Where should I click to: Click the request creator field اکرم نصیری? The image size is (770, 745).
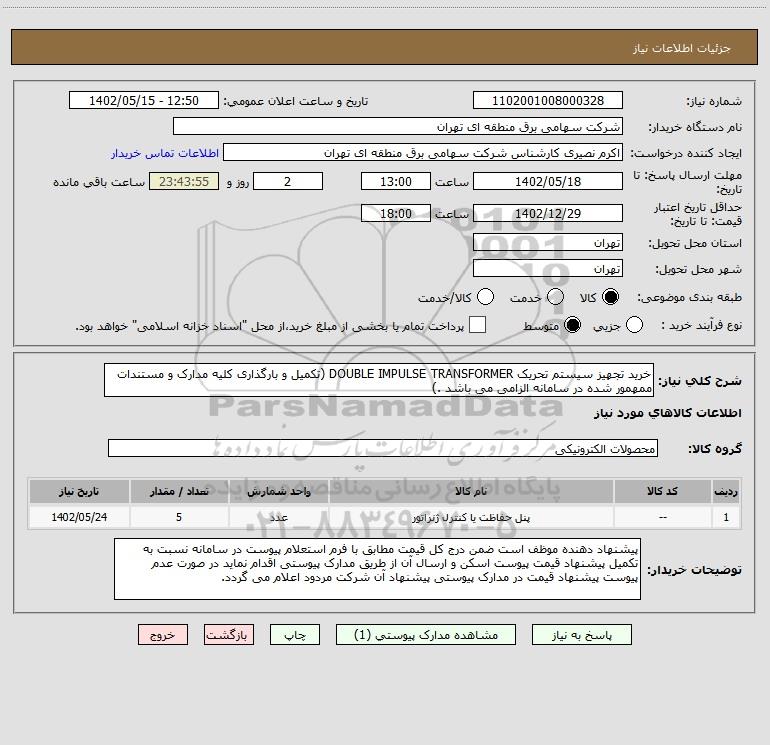(423, 152)
